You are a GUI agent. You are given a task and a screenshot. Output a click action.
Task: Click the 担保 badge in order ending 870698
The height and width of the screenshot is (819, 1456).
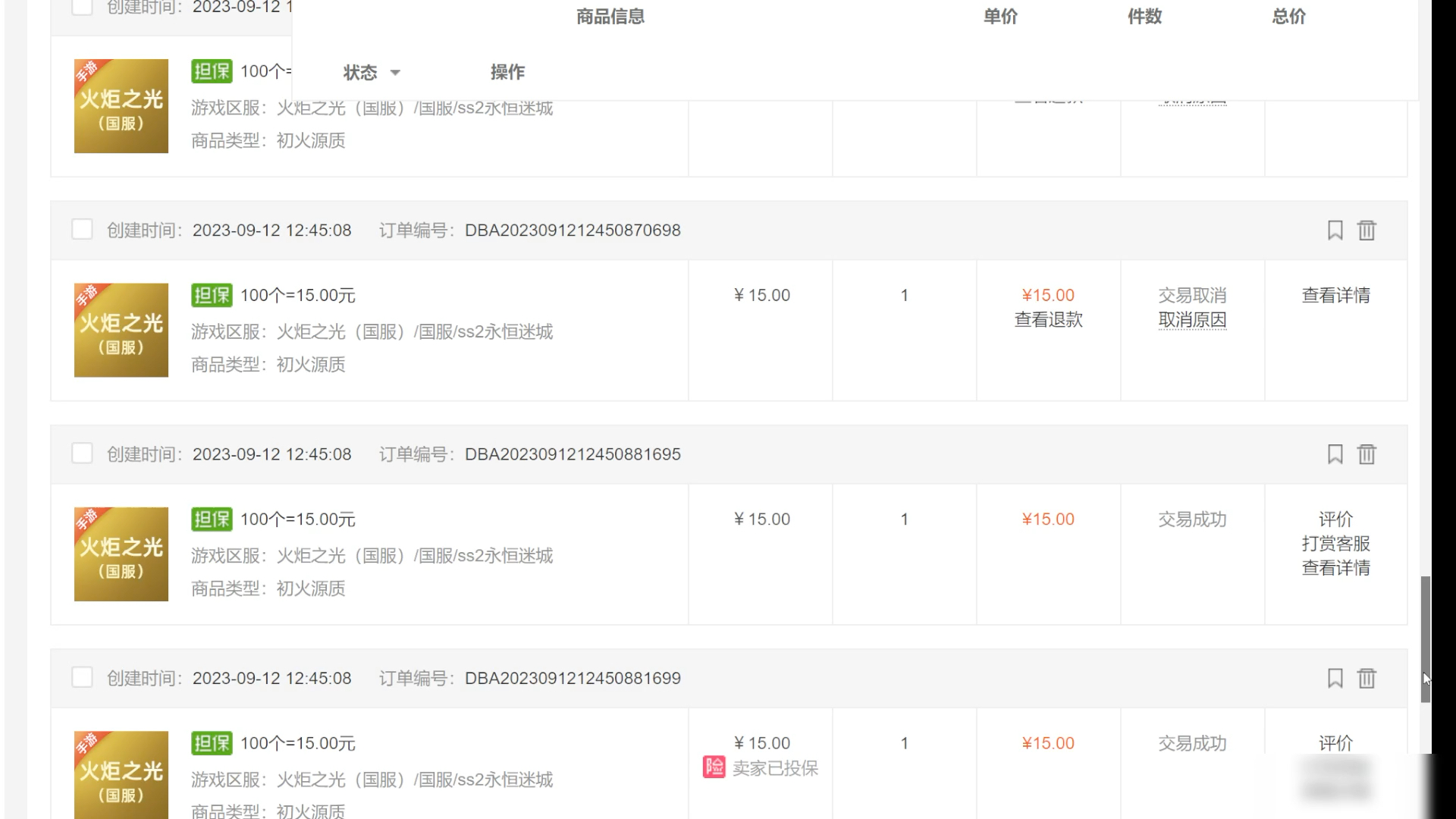212,295
